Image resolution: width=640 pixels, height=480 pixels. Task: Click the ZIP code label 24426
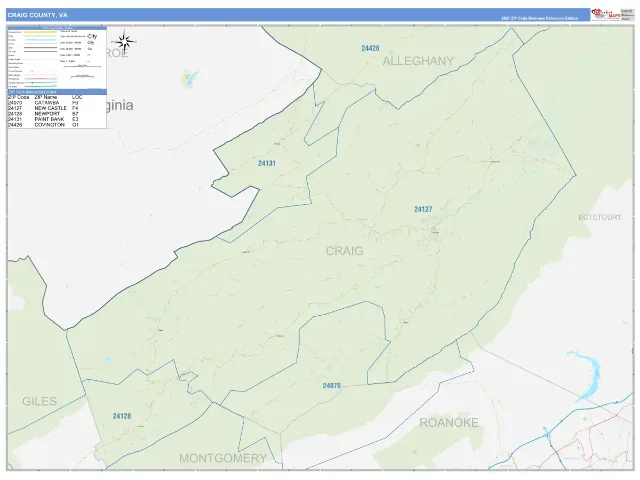(370, 48)
